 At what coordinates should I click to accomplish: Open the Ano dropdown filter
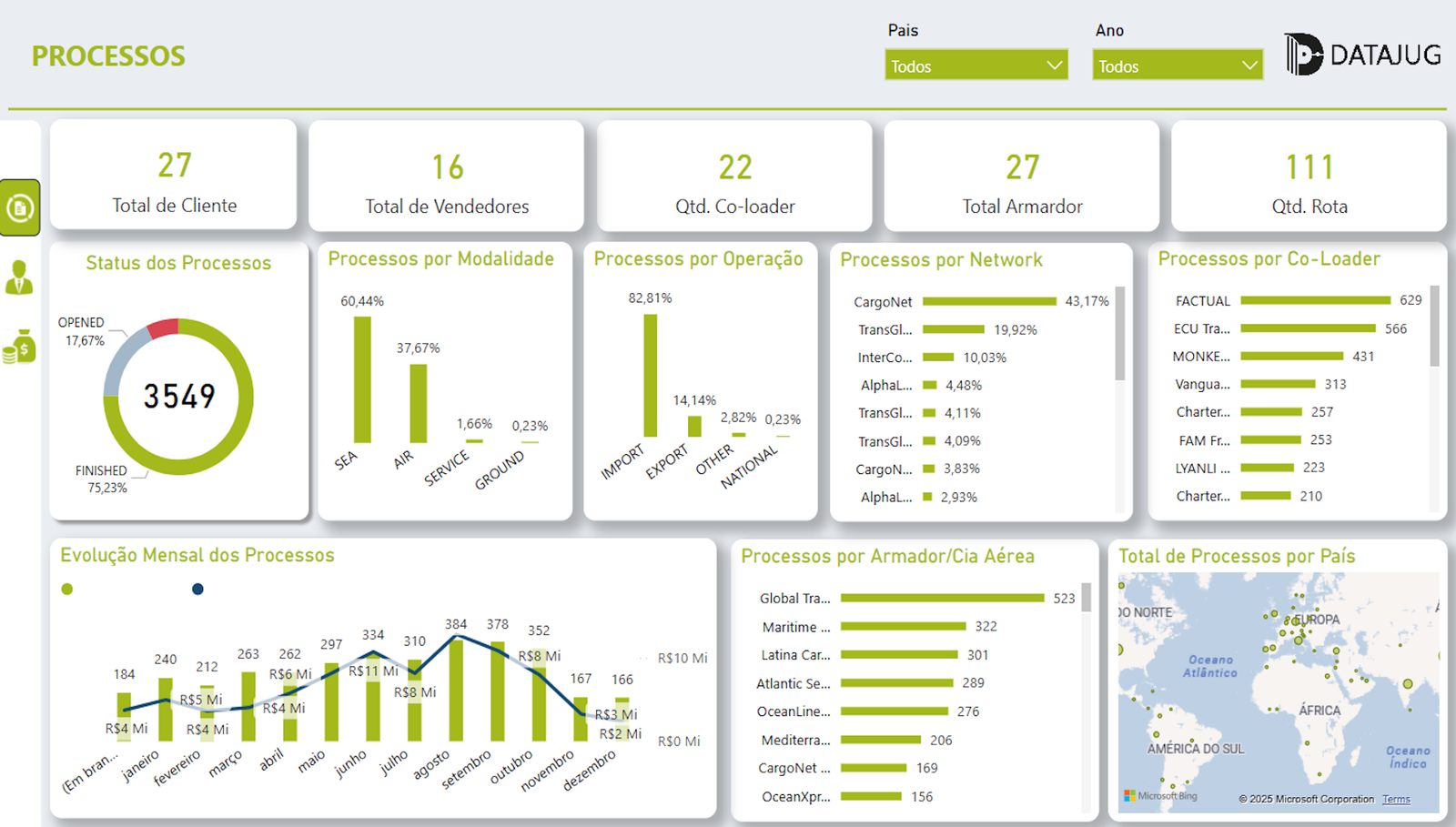coord(1177,66)
